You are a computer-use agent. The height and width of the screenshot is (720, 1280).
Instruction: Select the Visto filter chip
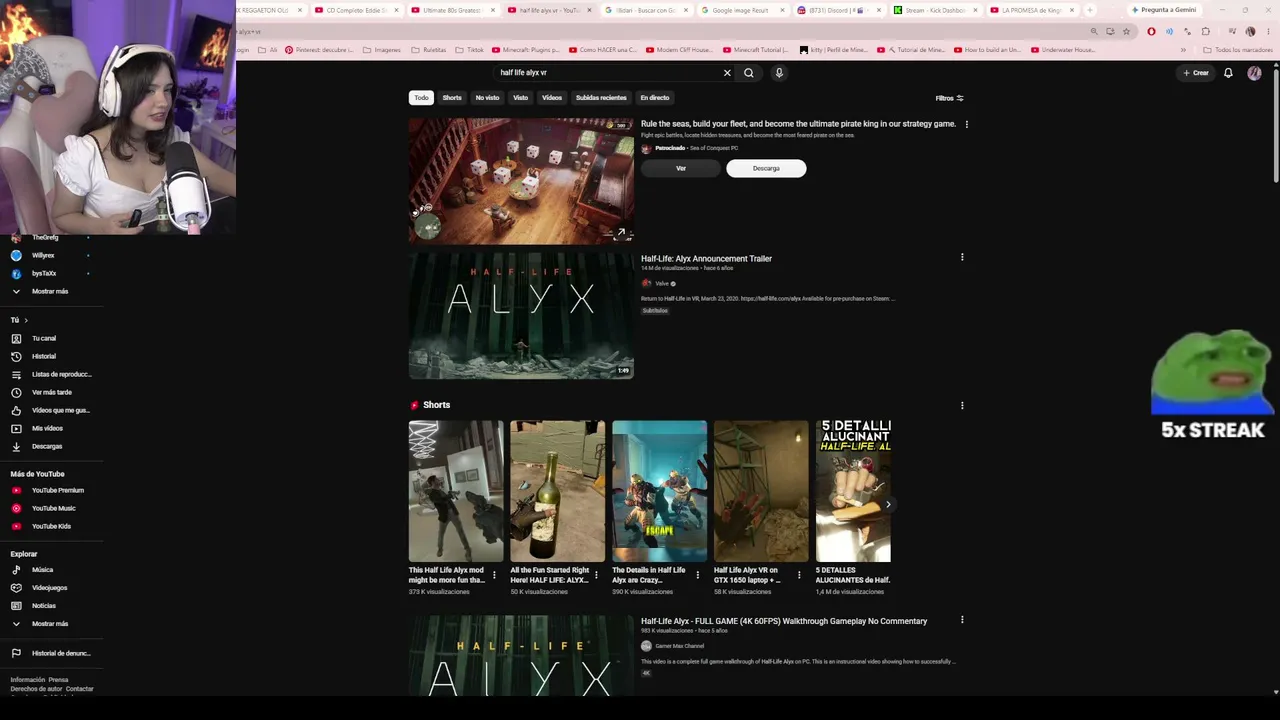point(520,98)
